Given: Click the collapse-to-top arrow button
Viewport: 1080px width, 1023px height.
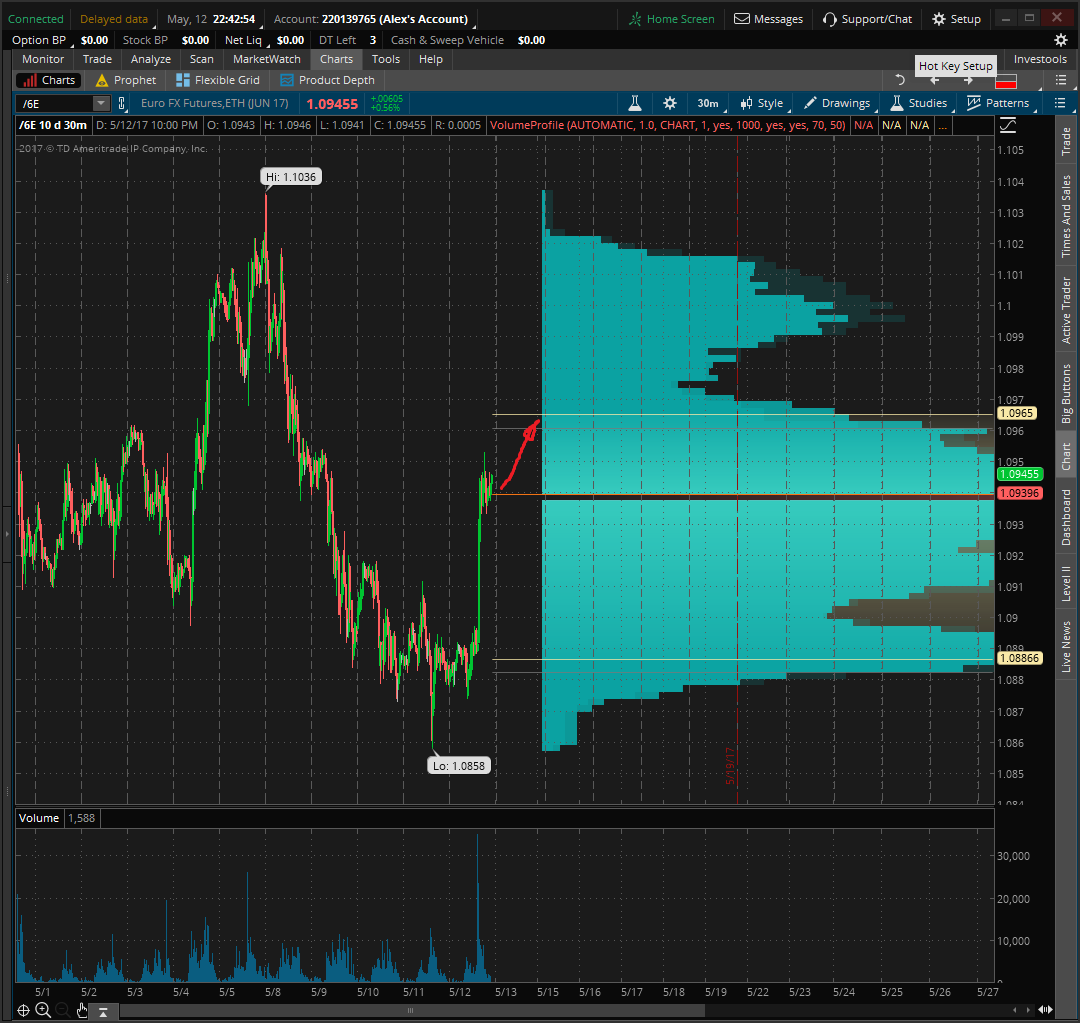Looking at the screenshot, I should click(103, 1011).
